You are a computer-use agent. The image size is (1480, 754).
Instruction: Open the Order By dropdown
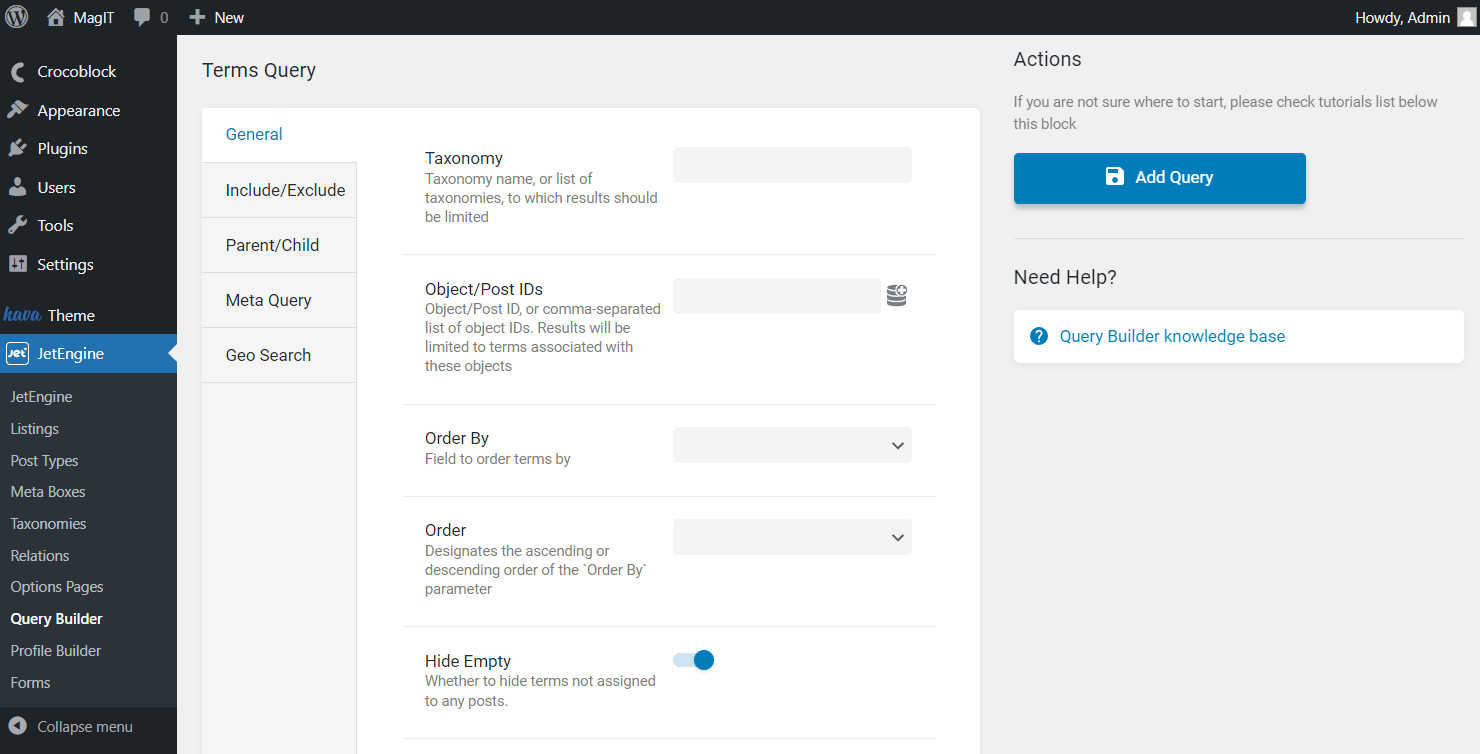point(792,445)
